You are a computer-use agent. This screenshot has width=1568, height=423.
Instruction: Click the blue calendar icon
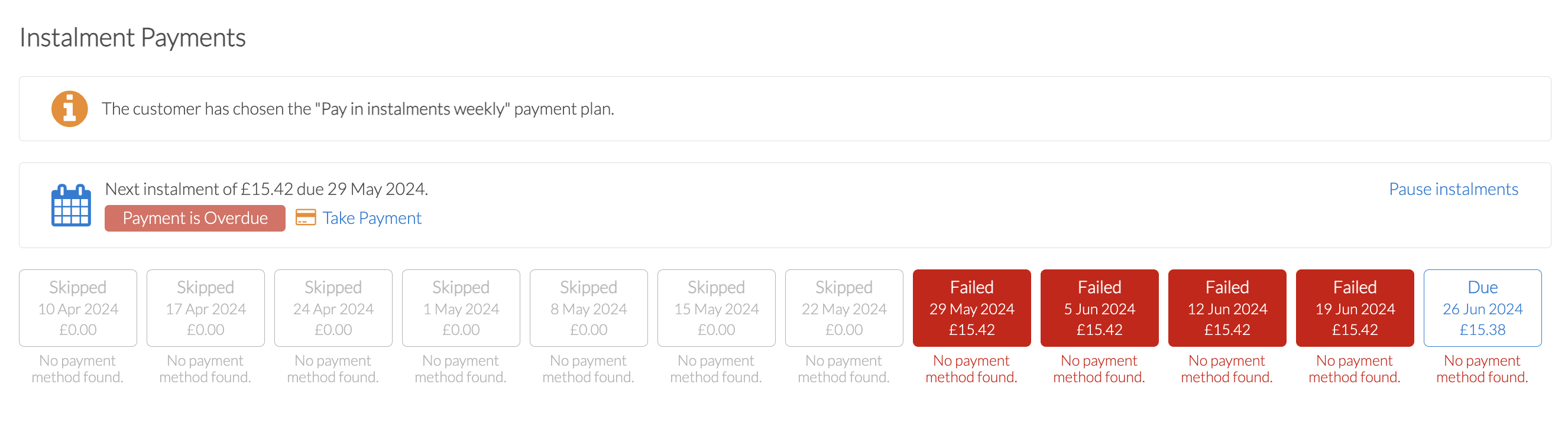pyautogui.click(x=71, y=205)
